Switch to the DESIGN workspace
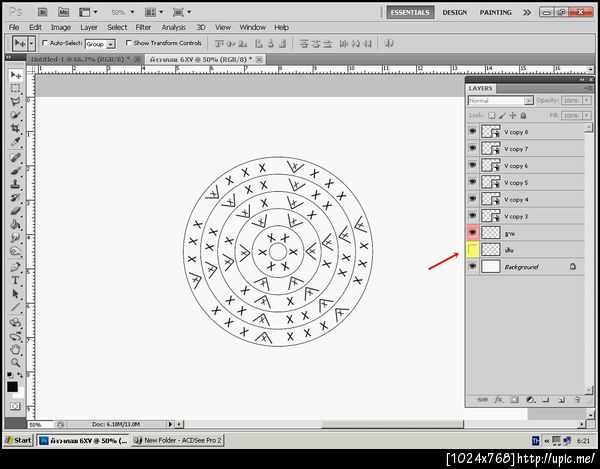 (x=455, y=12)
